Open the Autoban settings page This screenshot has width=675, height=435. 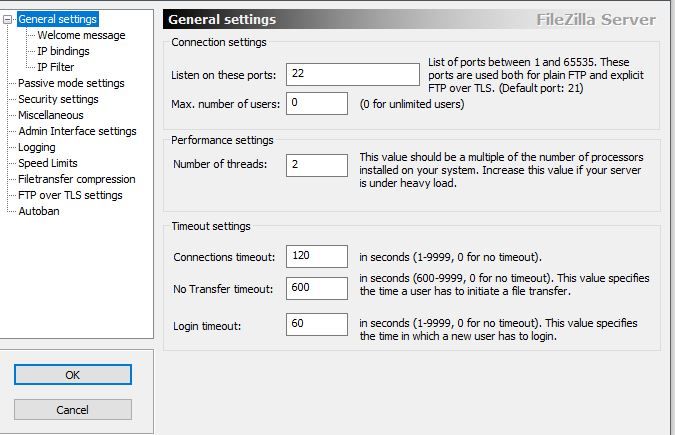38,211
